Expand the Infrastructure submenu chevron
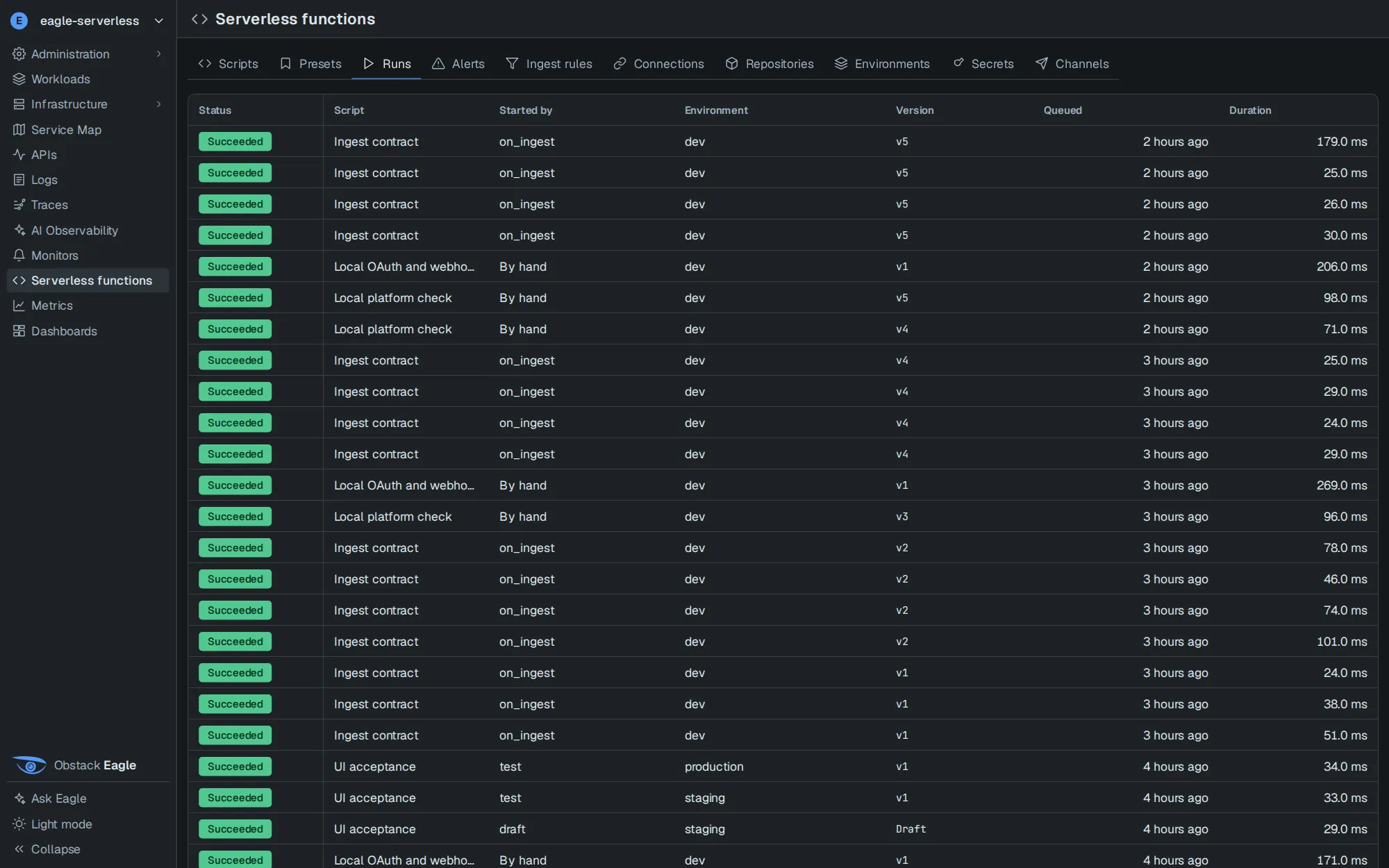The width and height of the screenshot is (1389, 868). click(x=159, y=104)
